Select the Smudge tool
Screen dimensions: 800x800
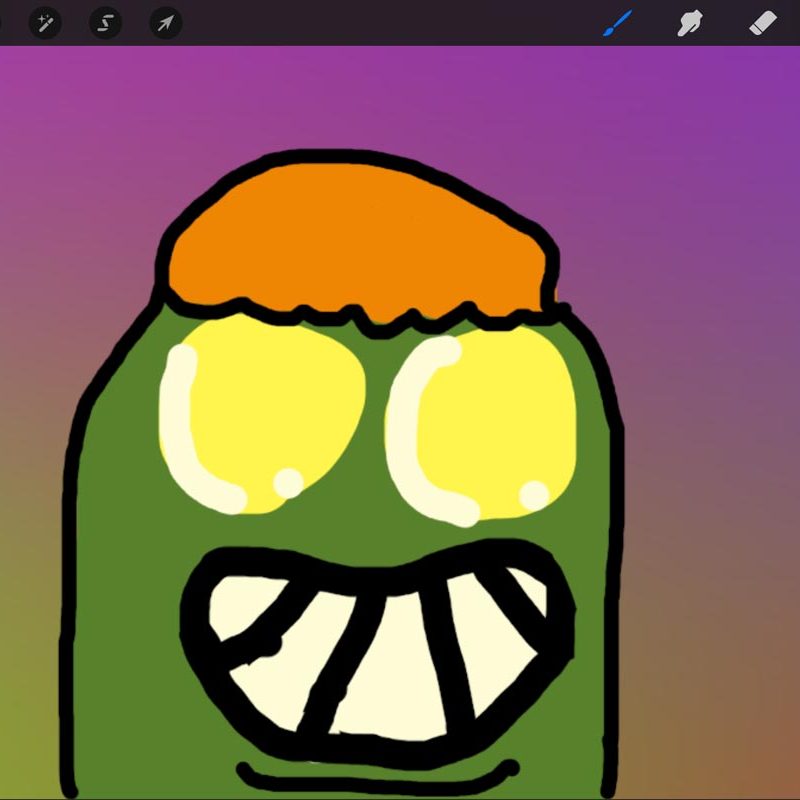pyautogui.click(x=691, y=22)
